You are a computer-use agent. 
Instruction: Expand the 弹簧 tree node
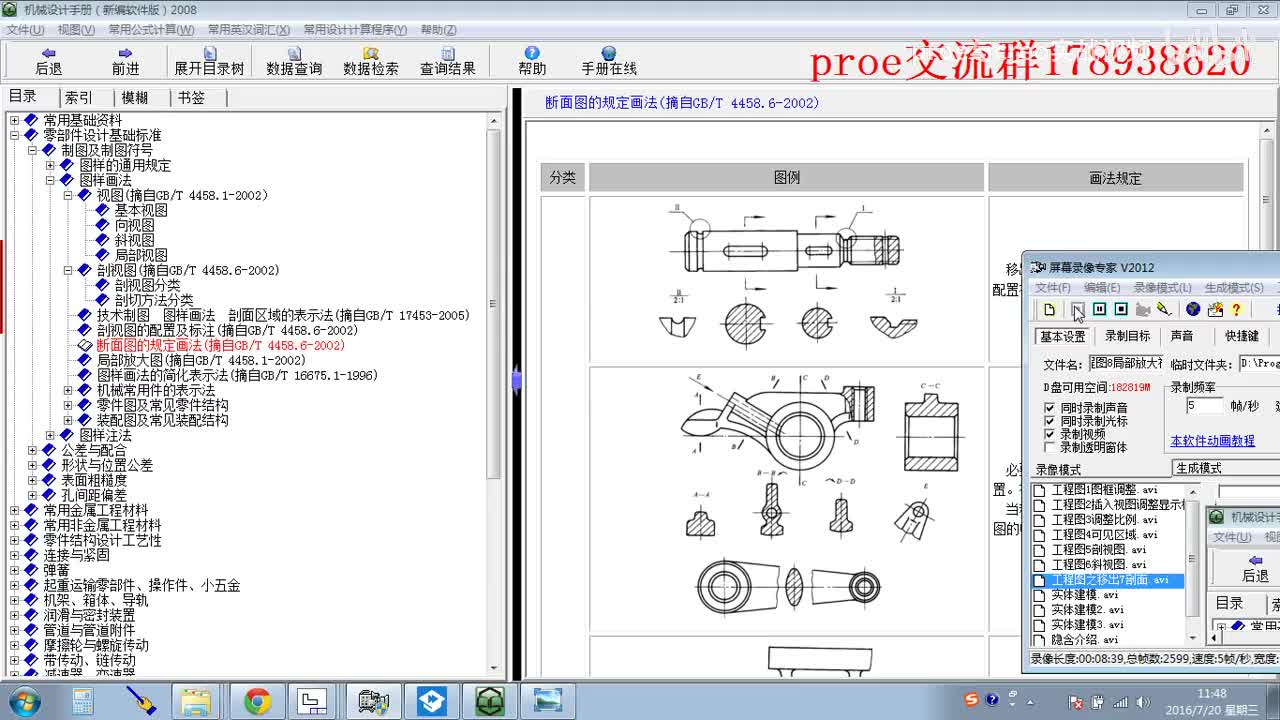(14, 570)
